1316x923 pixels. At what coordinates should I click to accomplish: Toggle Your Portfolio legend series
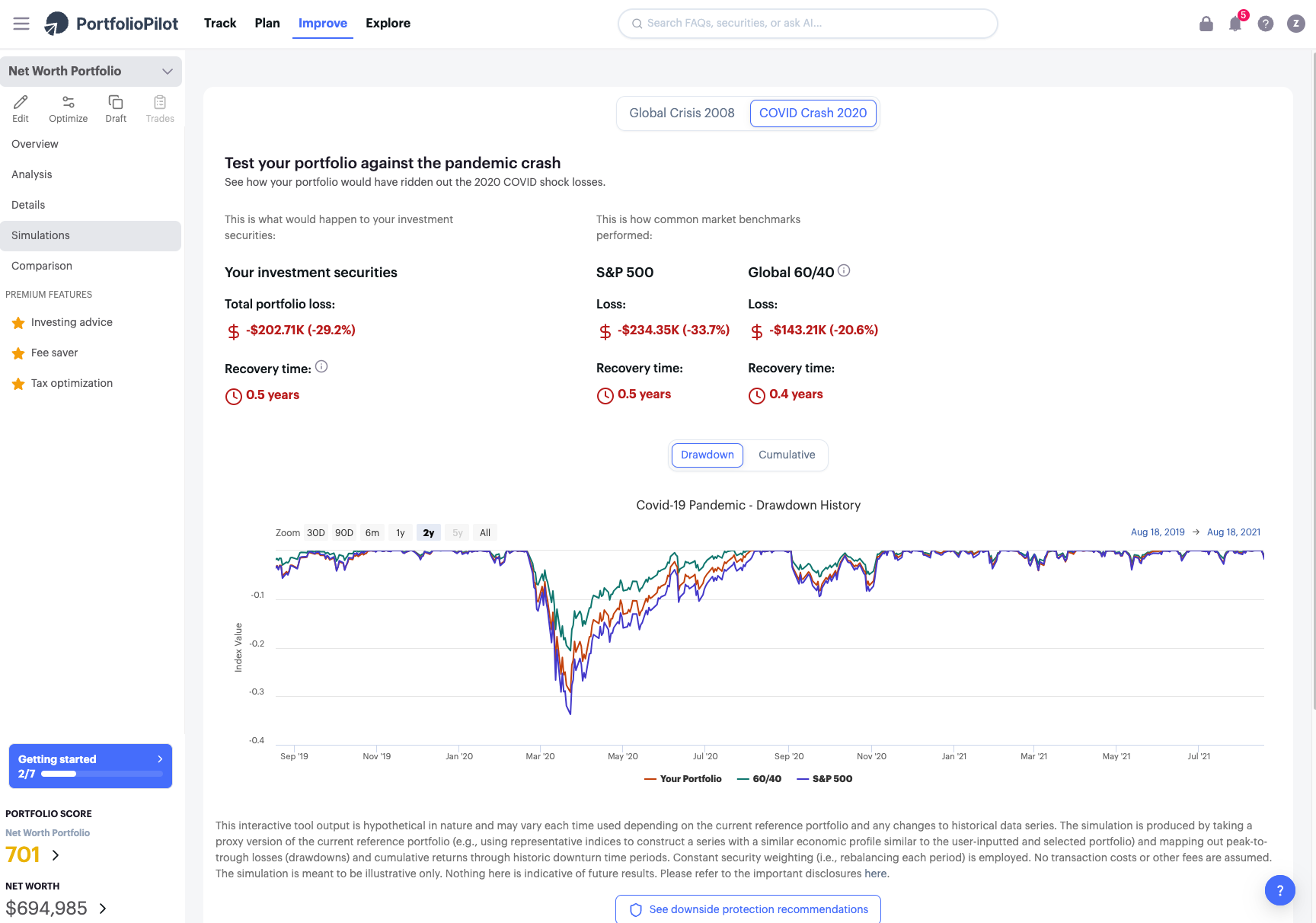[683, 778]
